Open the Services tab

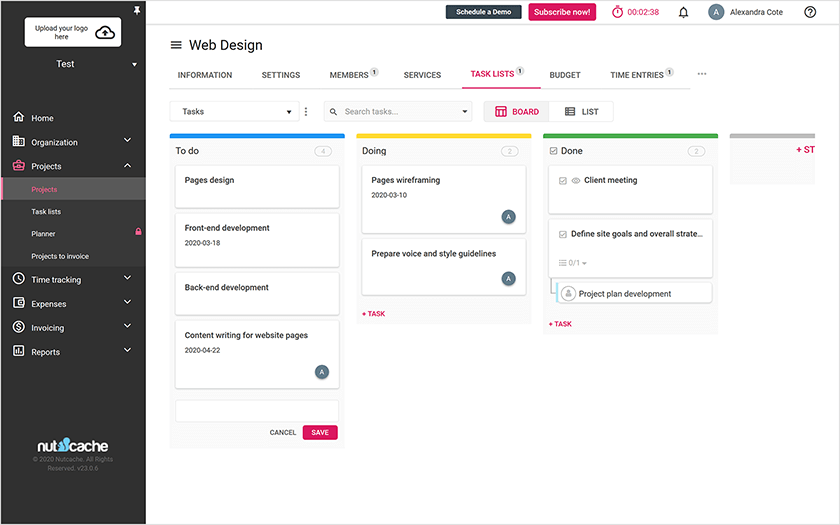pyautogui.click(x=422, y=75)
